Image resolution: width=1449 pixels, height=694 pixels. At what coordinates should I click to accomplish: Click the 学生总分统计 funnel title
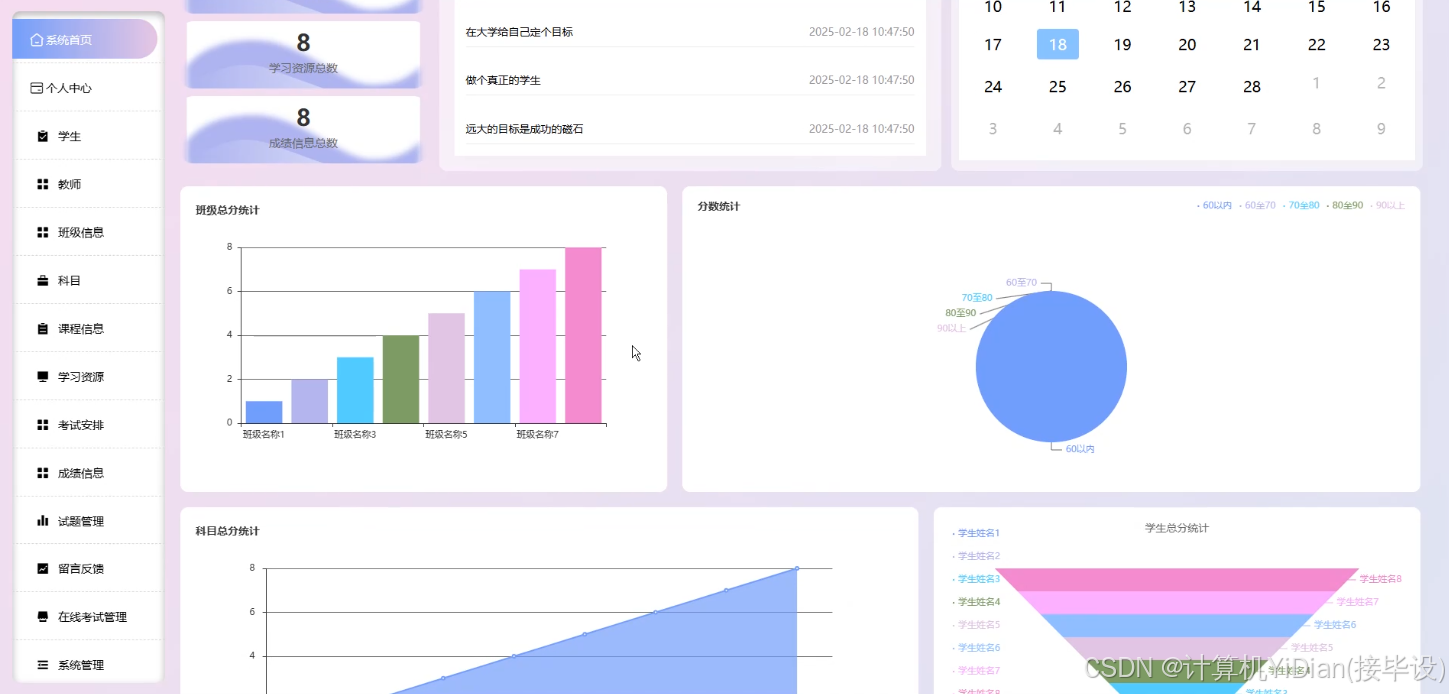[1177, 528]
